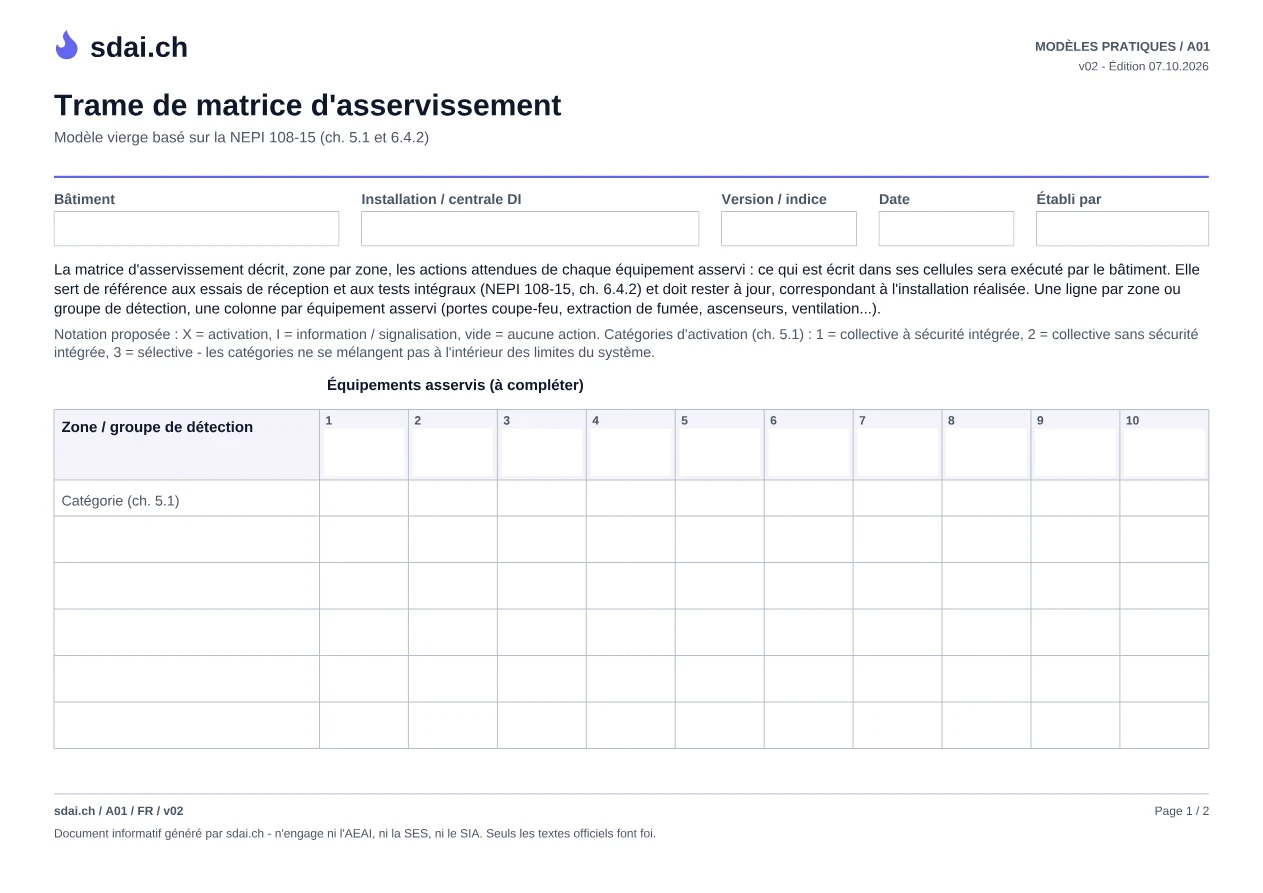Click the 'Notation proposée' note line
1263x893 pixels.
[626, 343]
